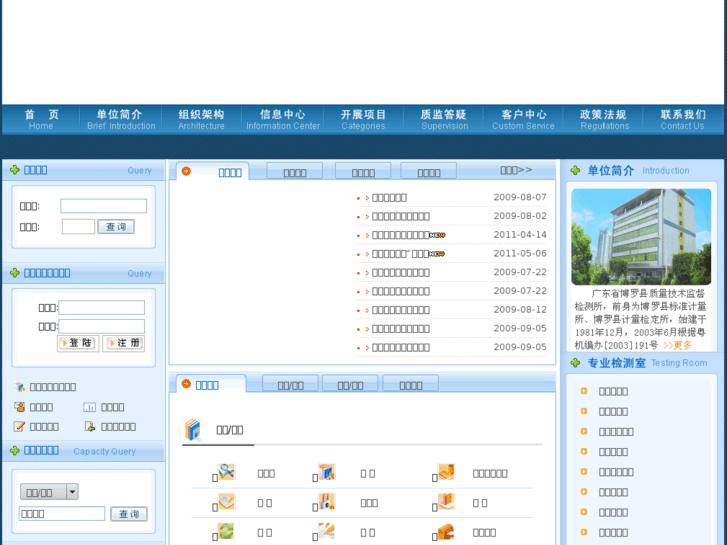Screen dimensions: 727x545
Task: Click the orange gold bars icon
Action: [446, 472]
